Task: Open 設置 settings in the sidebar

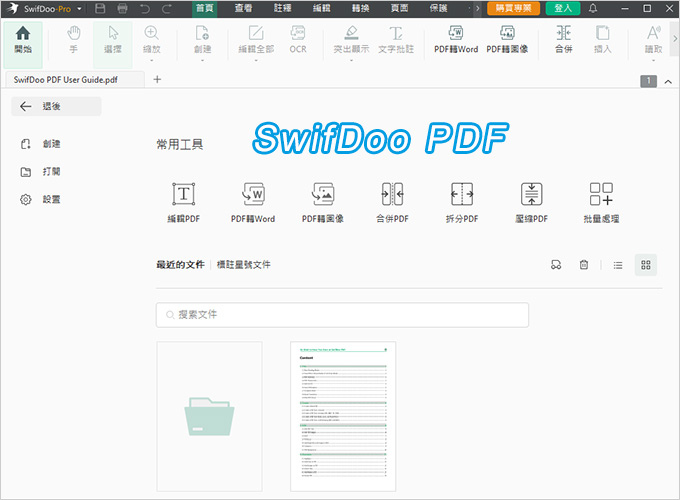Action: [41, 199]
